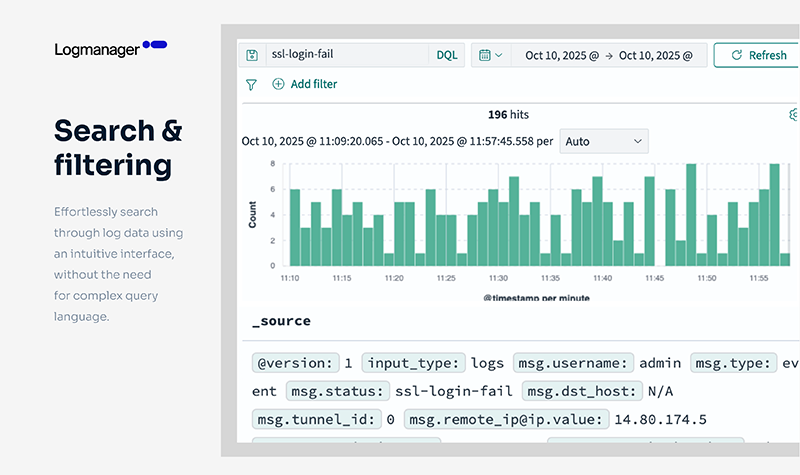Click the msg.tunnel_id: field tag
The image size is (800, 475).
pyautogui.click(x=316, y=419)
